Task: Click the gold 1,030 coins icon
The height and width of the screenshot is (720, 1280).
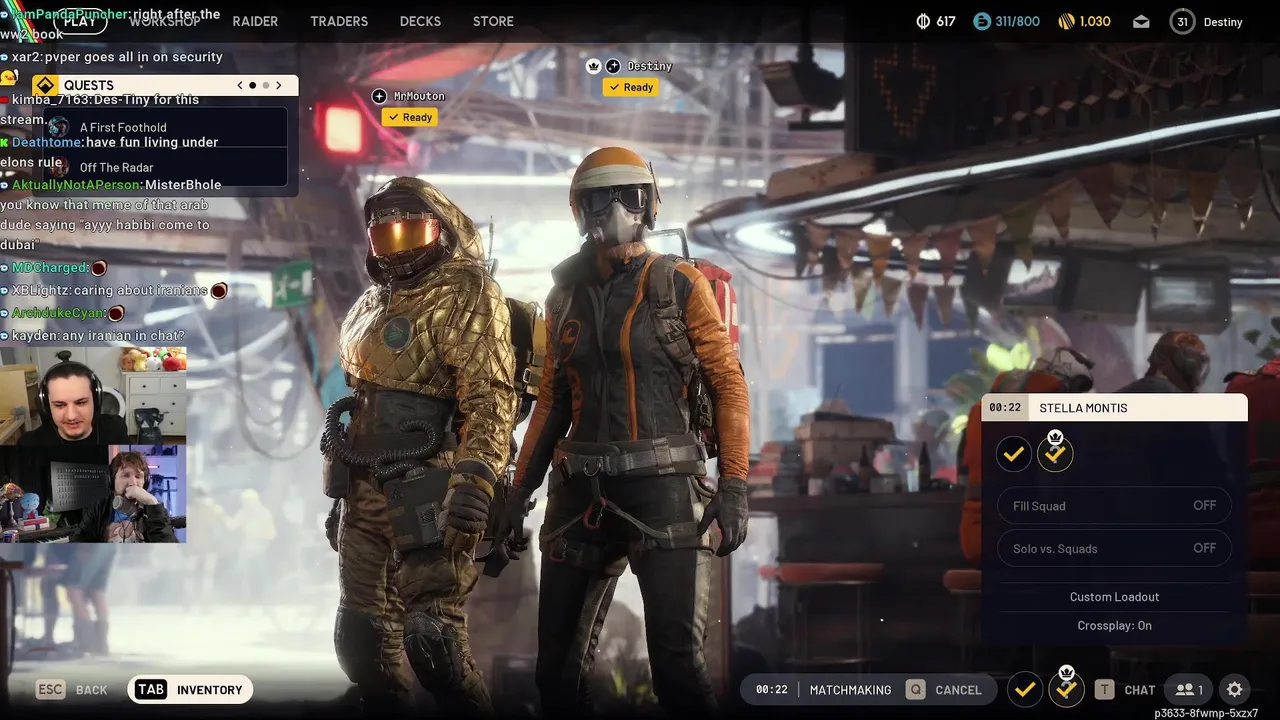Action: click(1067, 21)
